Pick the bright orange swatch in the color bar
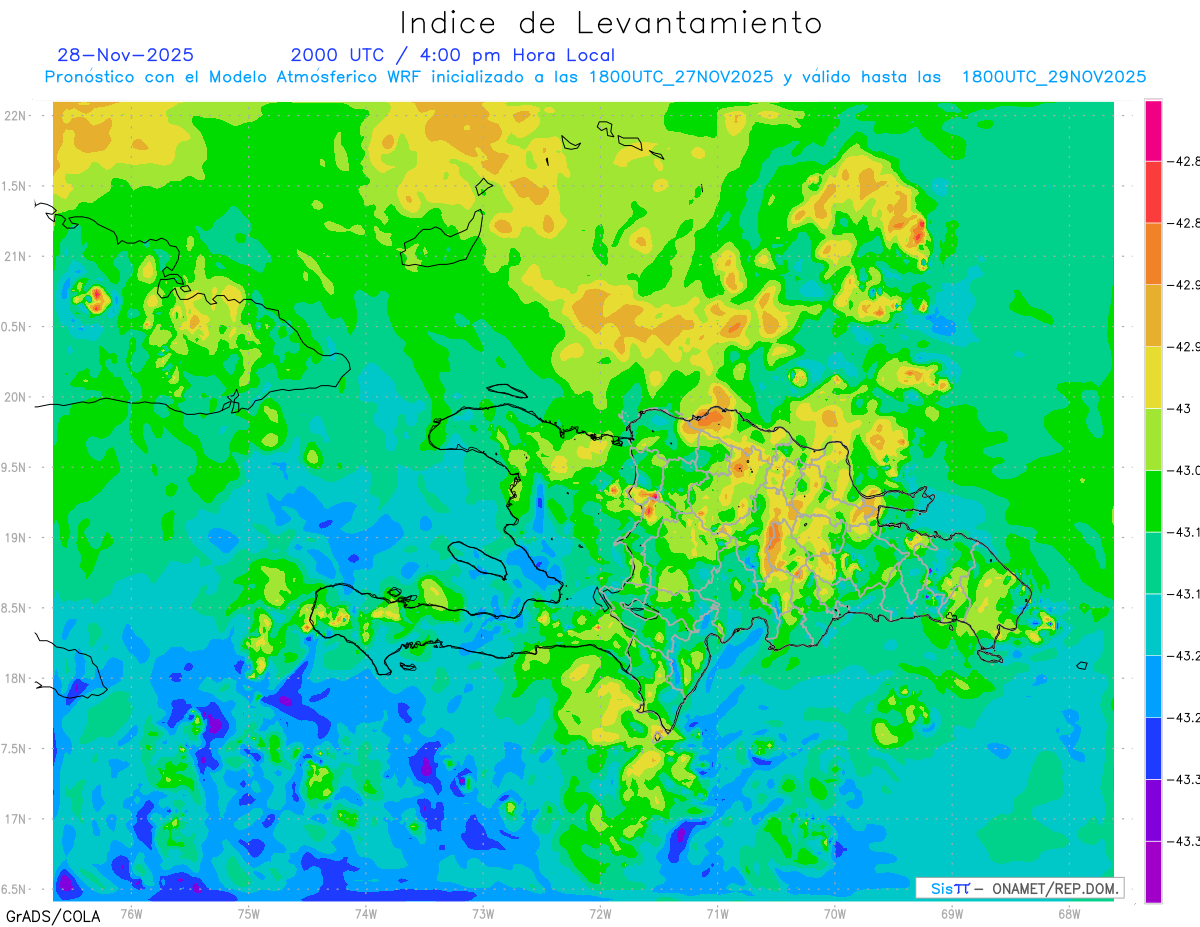 [1153, 254]
